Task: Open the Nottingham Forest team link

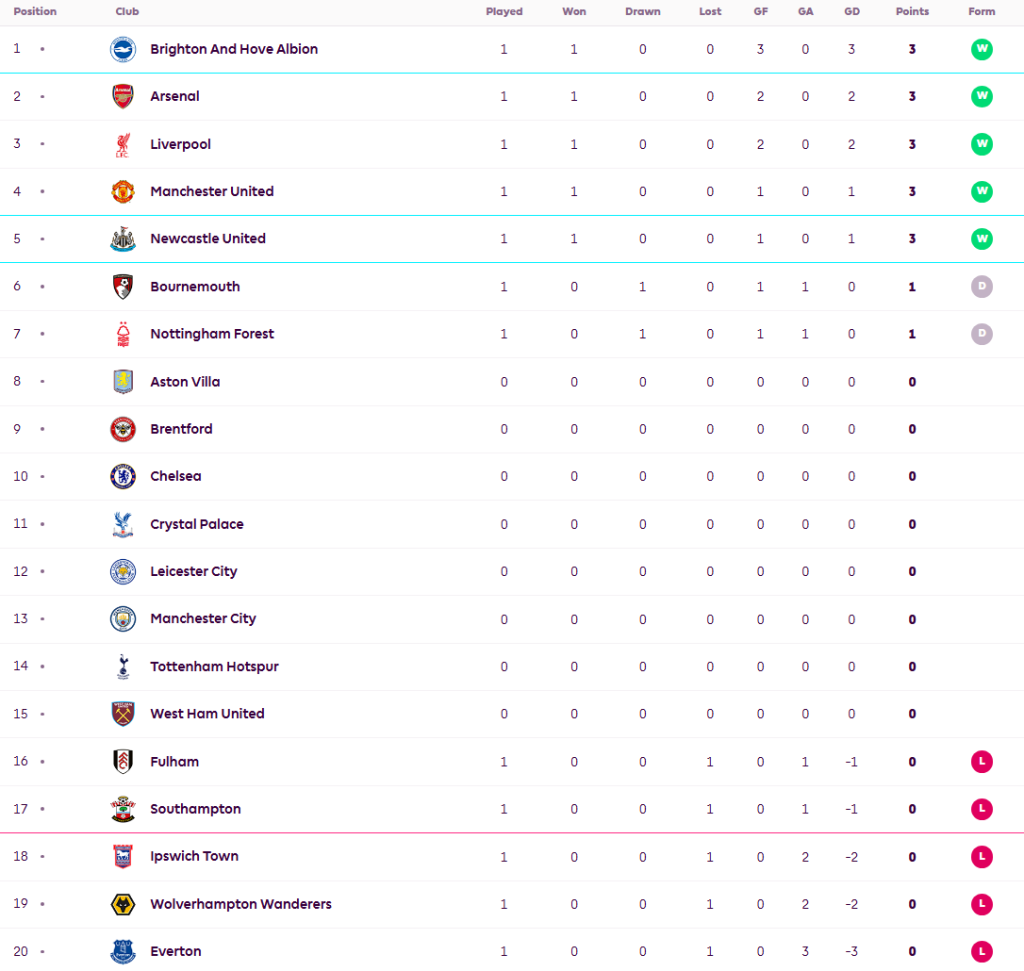Action: coord(212,334)
